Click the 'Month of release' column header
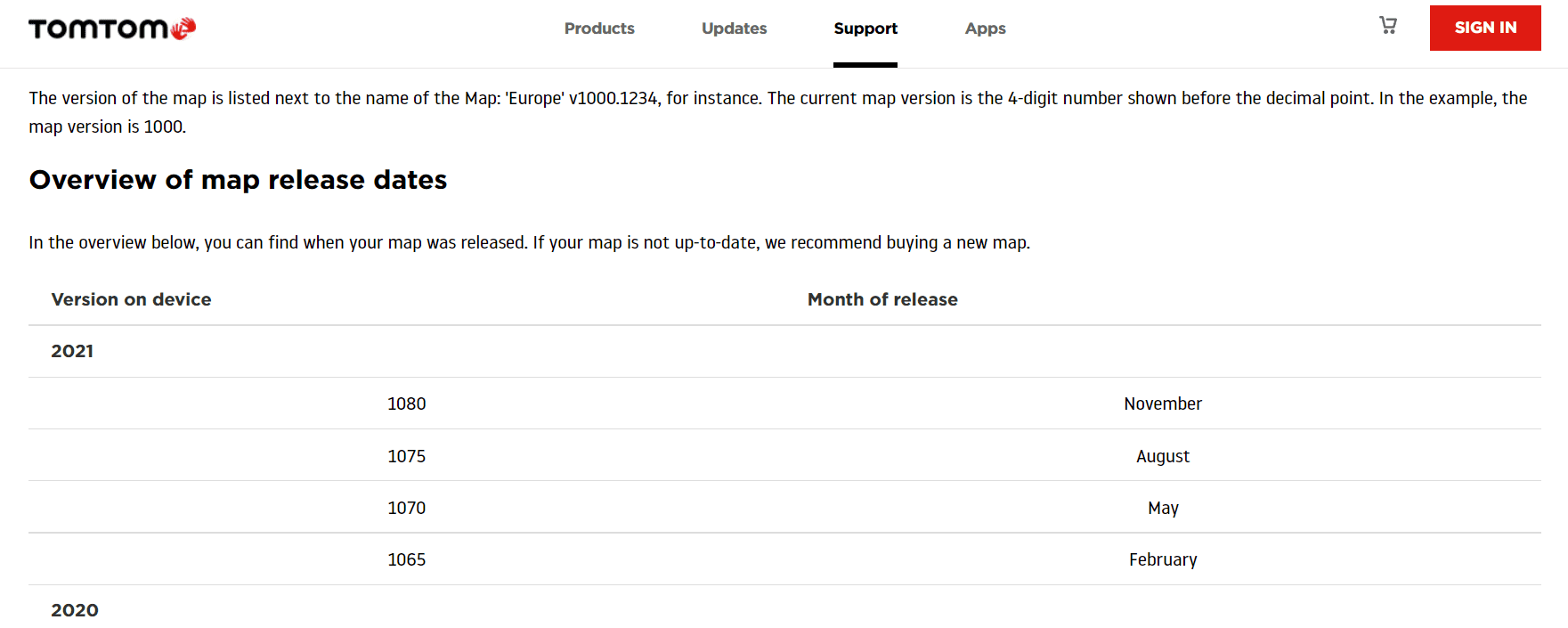This screenshot has width=1568, height=628. (881, 300)
